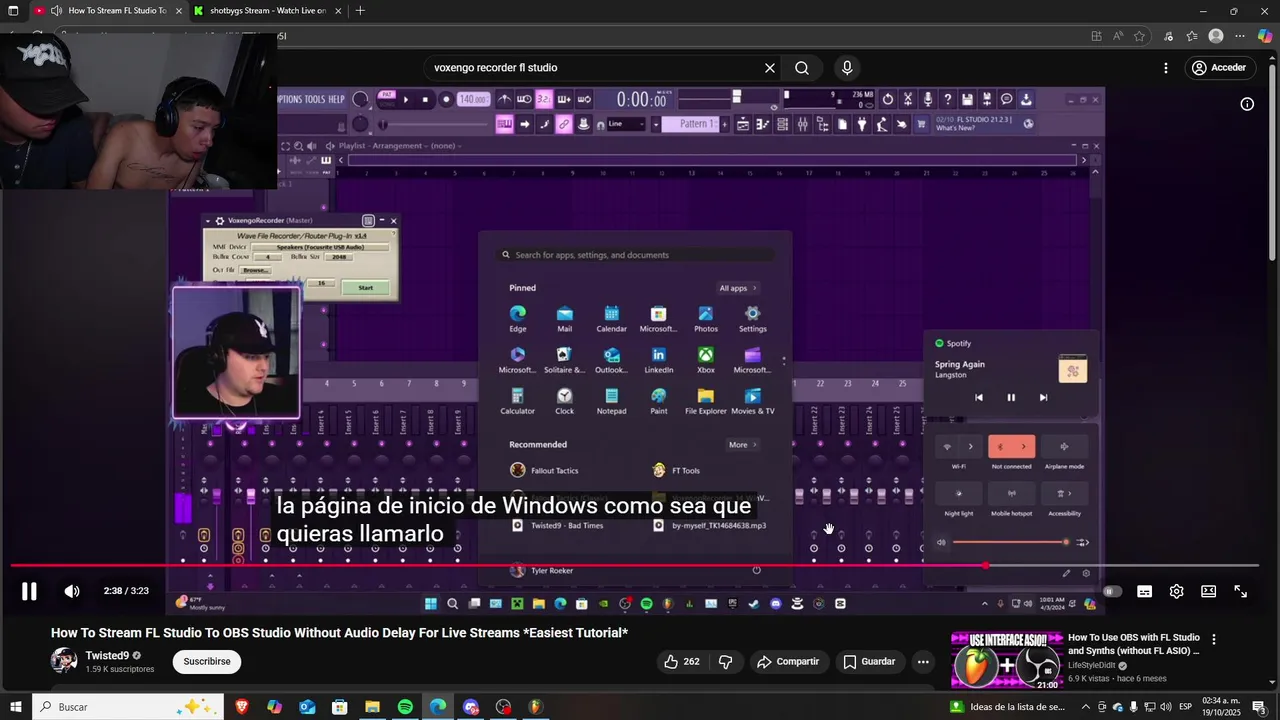Open the player settings gear
This screenshot has height=720, width=1280.
point(1176,591)
